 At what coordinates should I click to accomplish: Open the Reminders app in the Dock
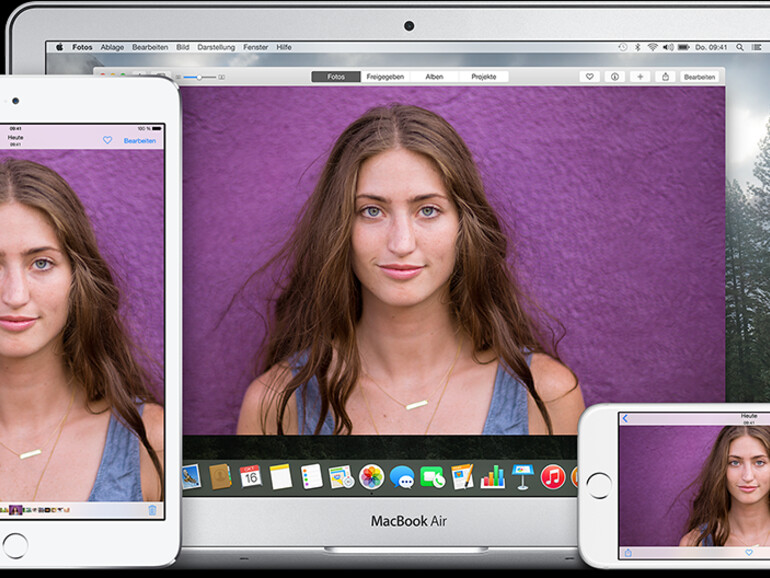point(311,476)
